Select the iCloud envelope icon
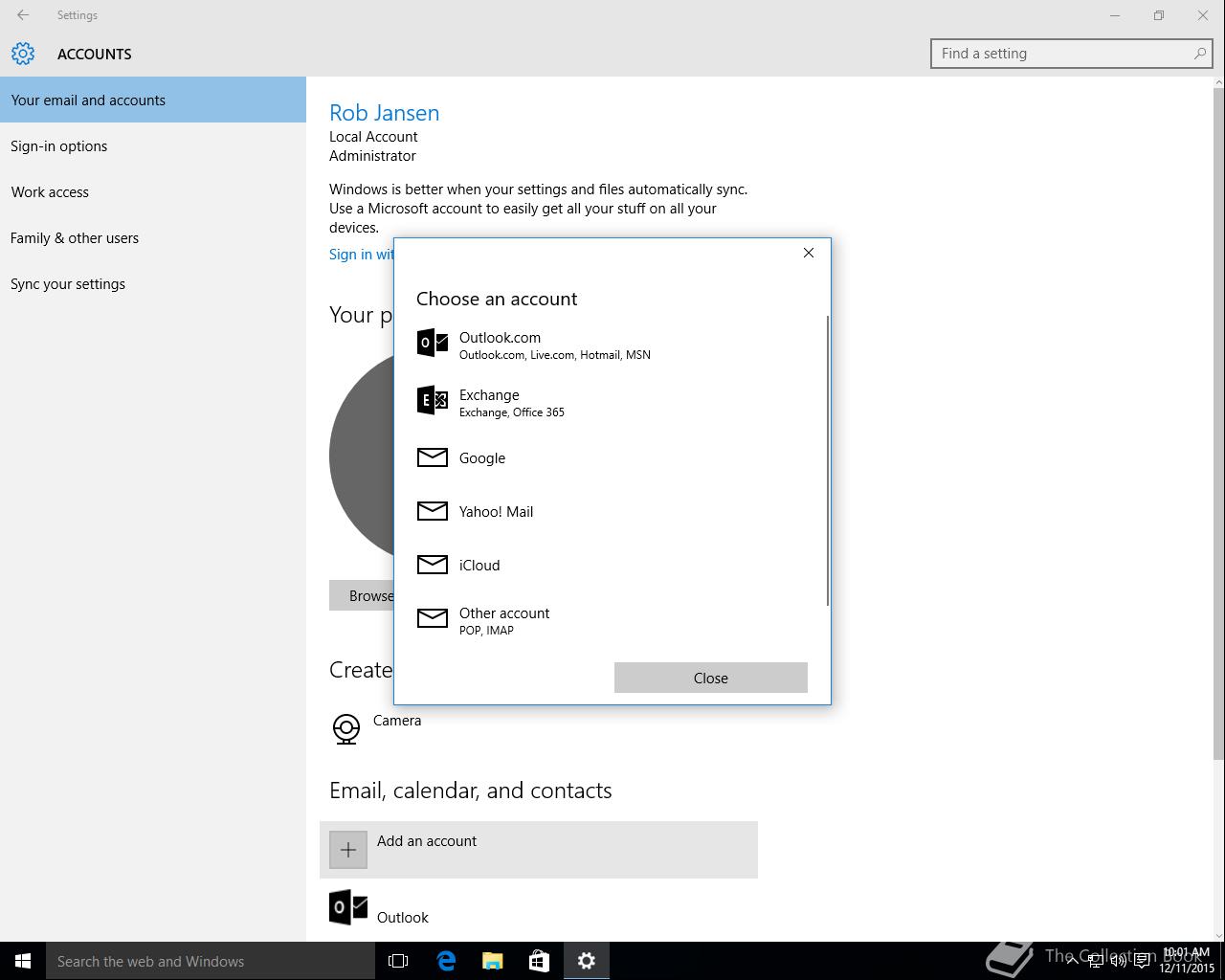1225x980 pixels. tap(433, 565)
